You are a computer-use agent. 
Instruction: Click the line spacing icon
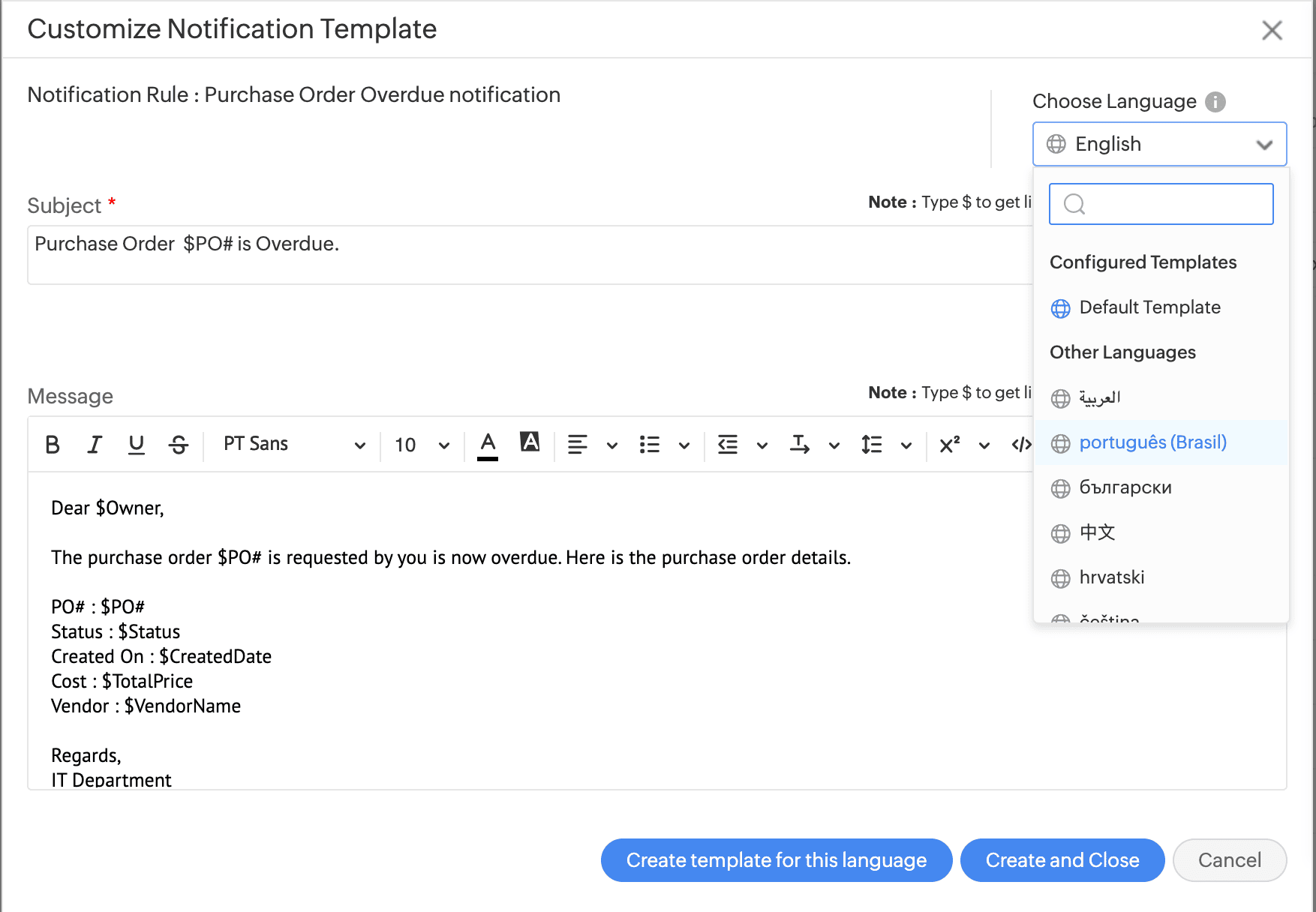[x=871, y=445]
